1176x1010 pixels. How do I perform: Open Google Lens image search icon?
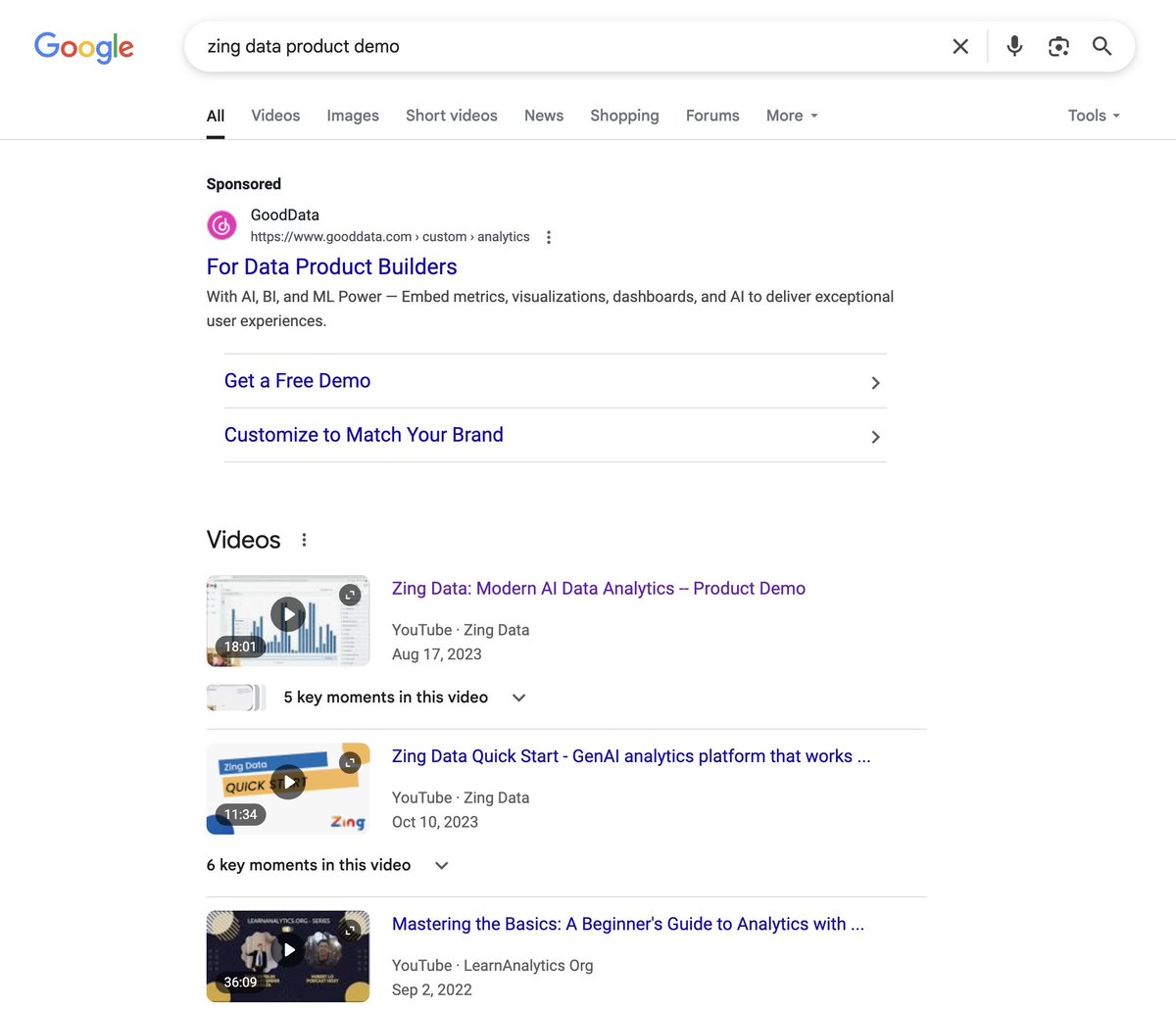coord(1058,46)
